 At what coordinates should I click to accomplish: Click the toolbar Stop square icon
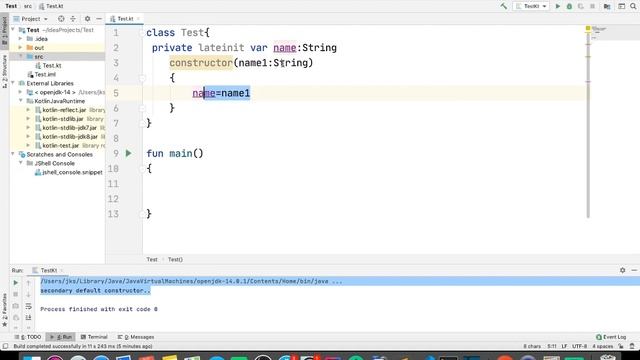pyautogui.click(x=592, y=6)
